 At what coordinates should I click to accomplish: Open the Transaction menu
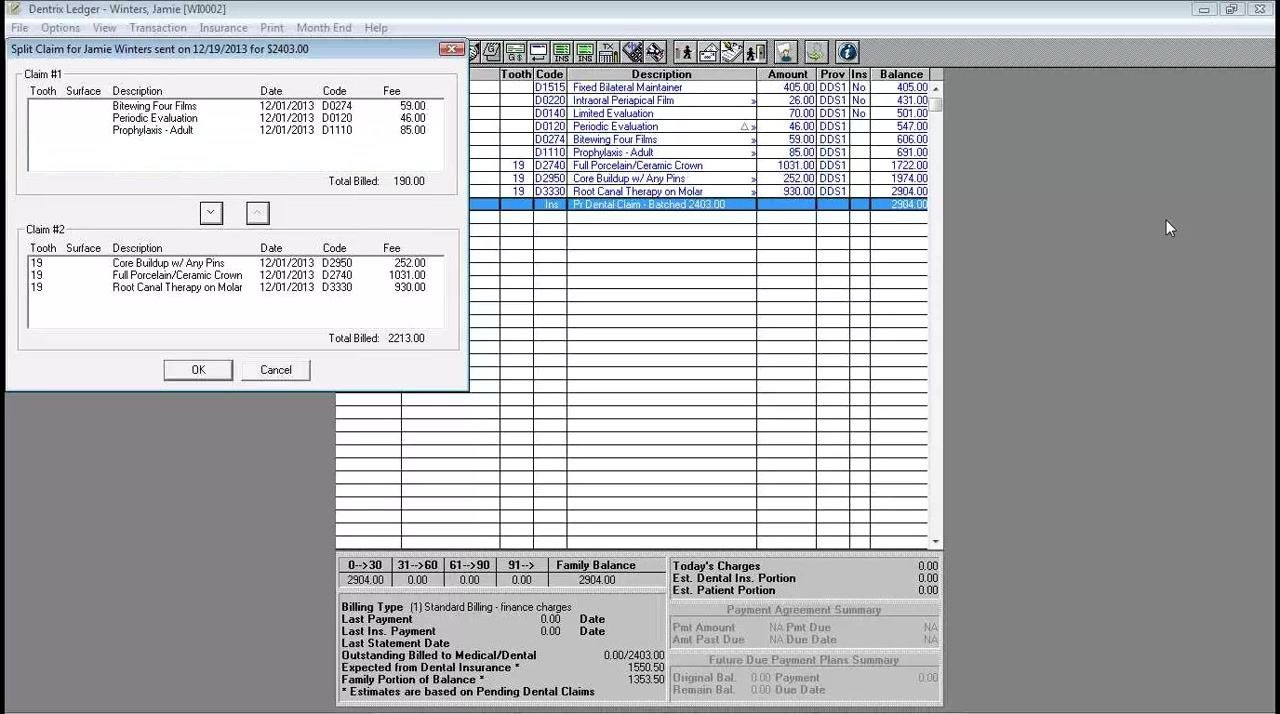click(158, 28)
